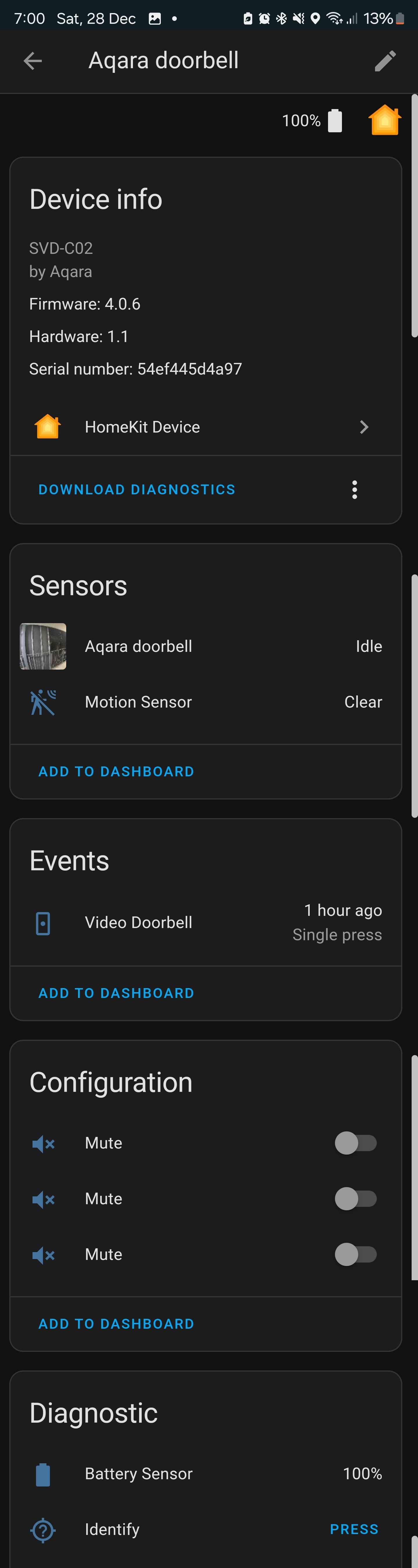
Task: Tap the Identify question mark icon
Action: pos(43,1530)
